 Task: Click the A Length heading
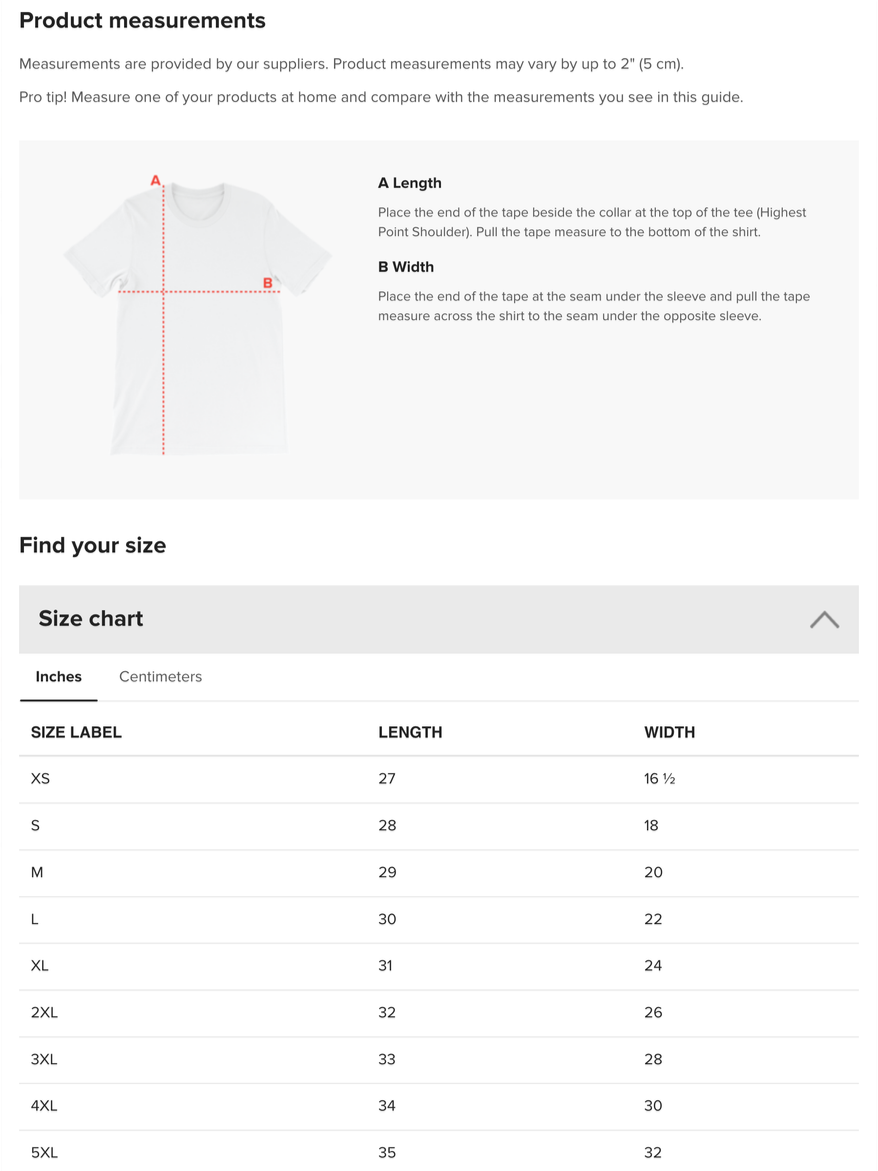click(x=410, y=183)
